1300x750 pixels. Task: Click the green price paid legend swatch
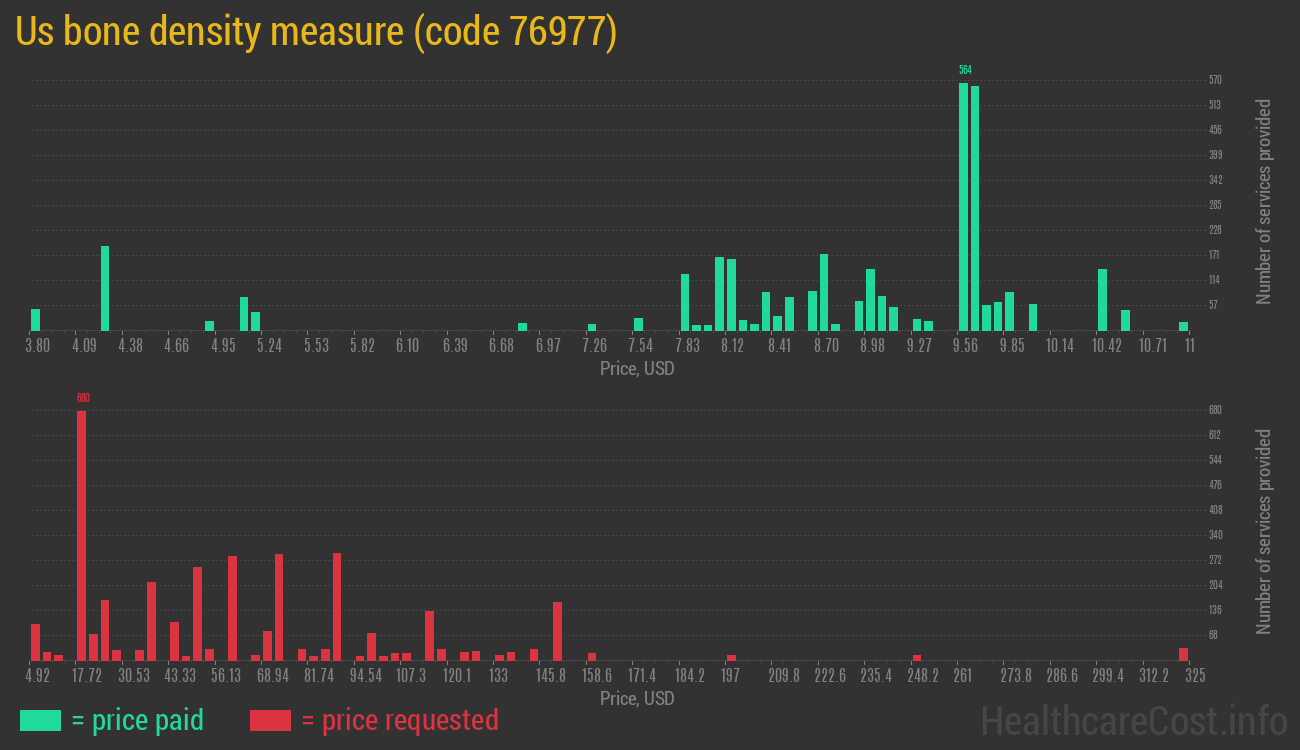(x=40, y=720)
